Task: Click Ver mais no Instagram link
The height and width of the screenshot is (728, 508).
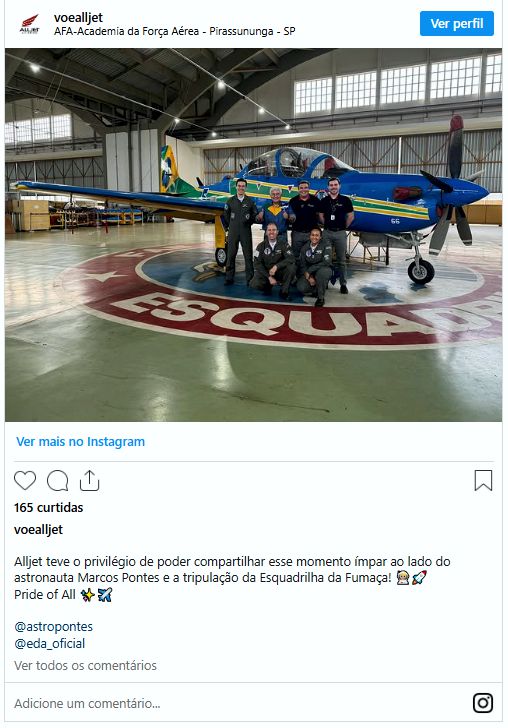Action: [x=80, y=442]
